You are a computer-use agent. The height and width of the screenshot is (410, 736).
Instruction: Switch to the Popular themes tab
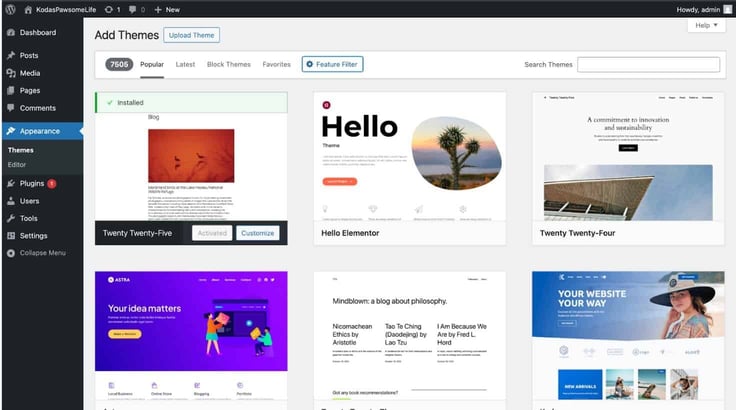pos(152,64)
